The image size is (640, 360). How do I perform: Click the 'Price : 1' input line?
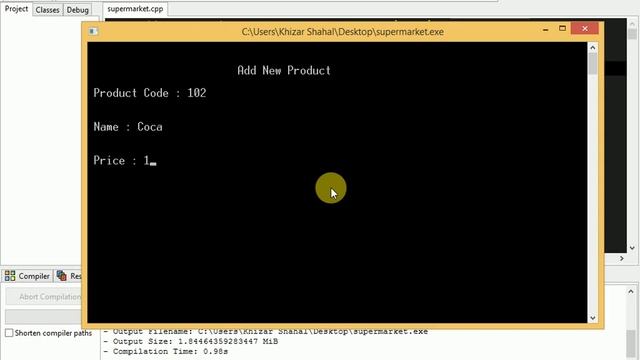(x=124, y=160)
